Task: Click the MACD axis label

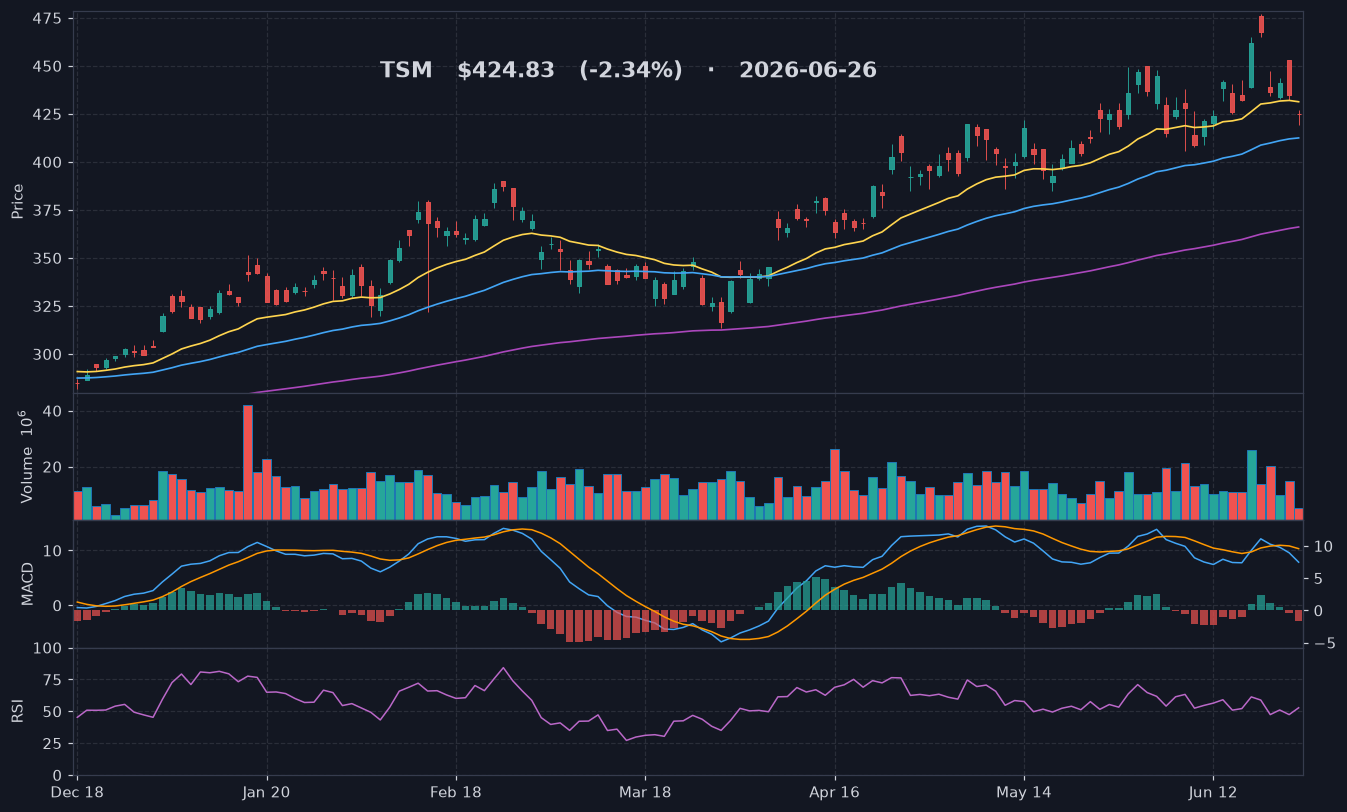Action: [28, 583]
